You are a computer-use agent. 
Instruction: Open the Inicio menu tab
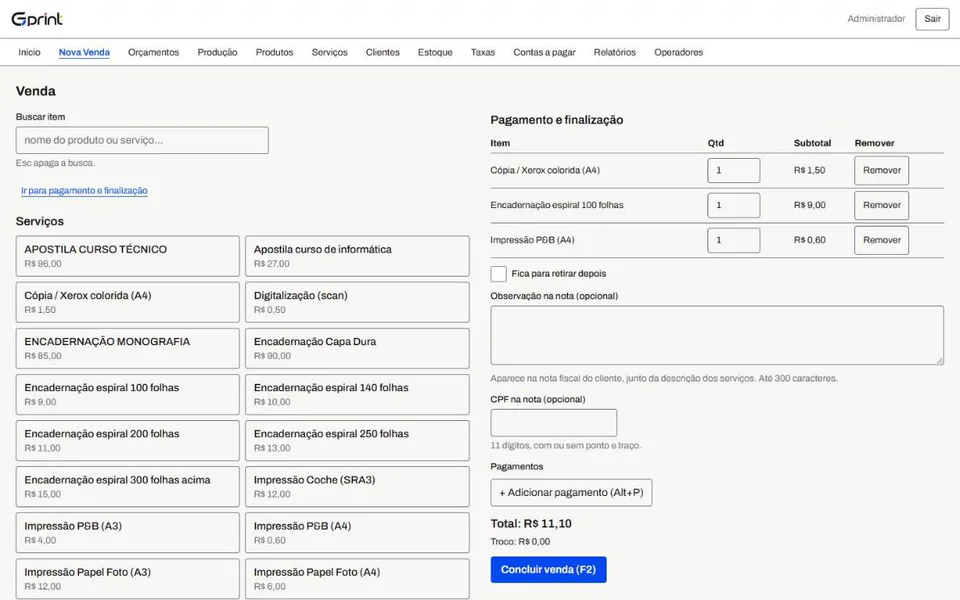pyautogui.click(x=29, y=53)
